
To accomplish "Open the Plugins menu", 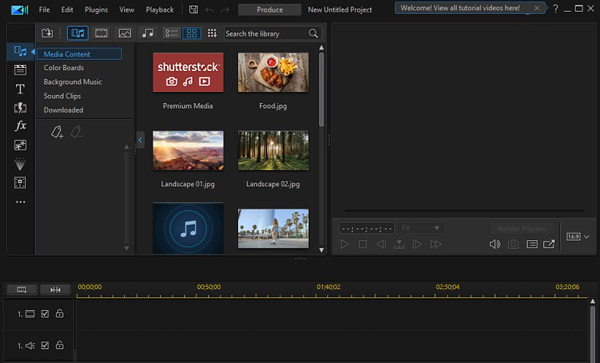I will tap(96, 10).
